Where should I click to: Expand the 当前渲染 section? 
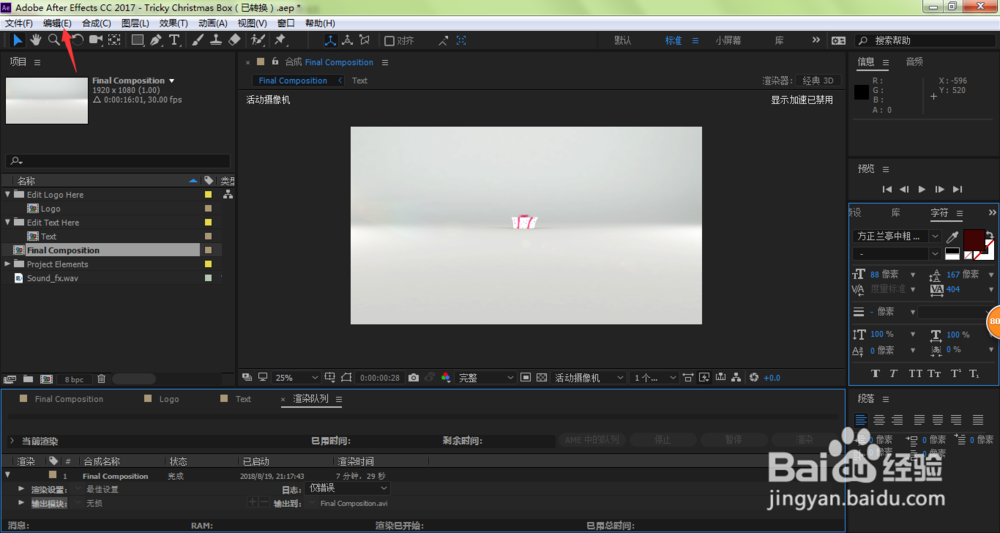pos(11,441)
